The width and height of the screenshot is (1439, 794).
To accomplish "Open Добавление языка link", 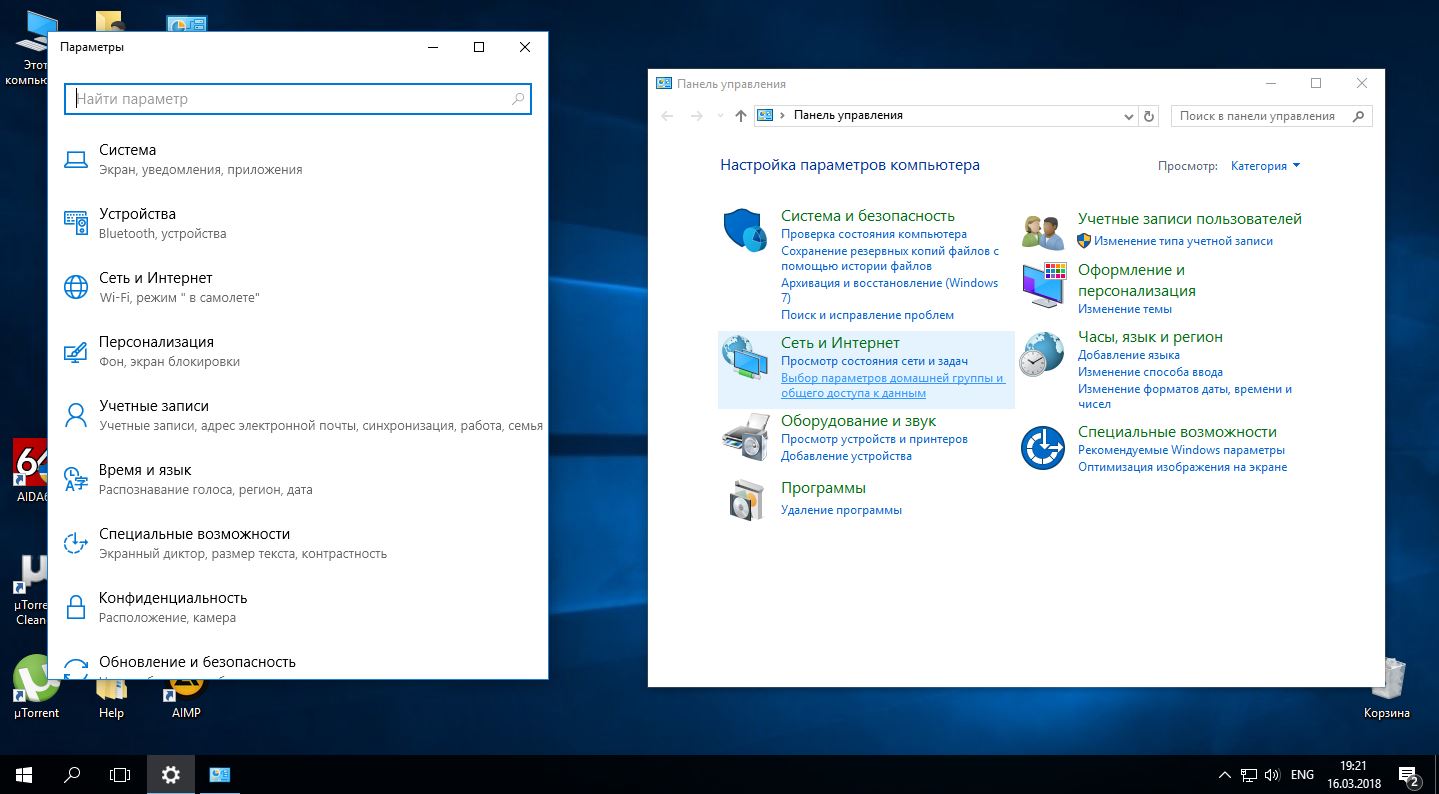I will [x=1129, y=355].
